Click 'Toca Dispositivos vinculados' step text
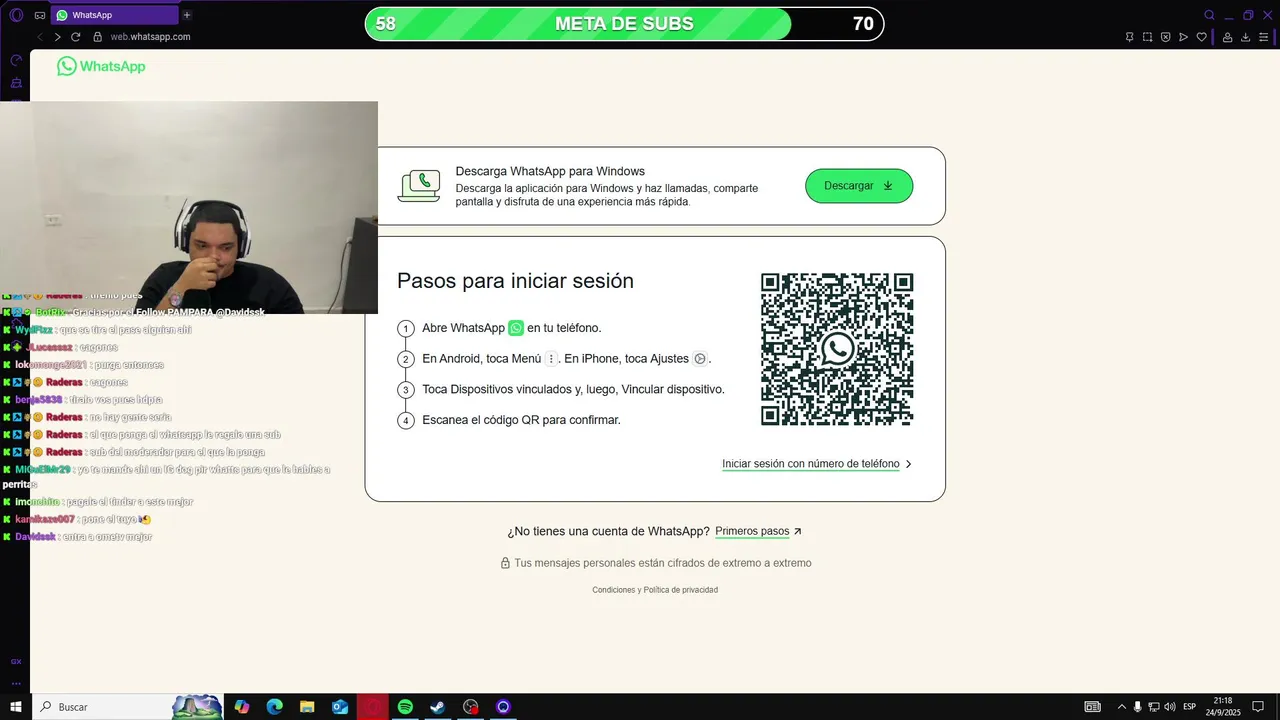 pyautogui.click(x=573, y=389)
